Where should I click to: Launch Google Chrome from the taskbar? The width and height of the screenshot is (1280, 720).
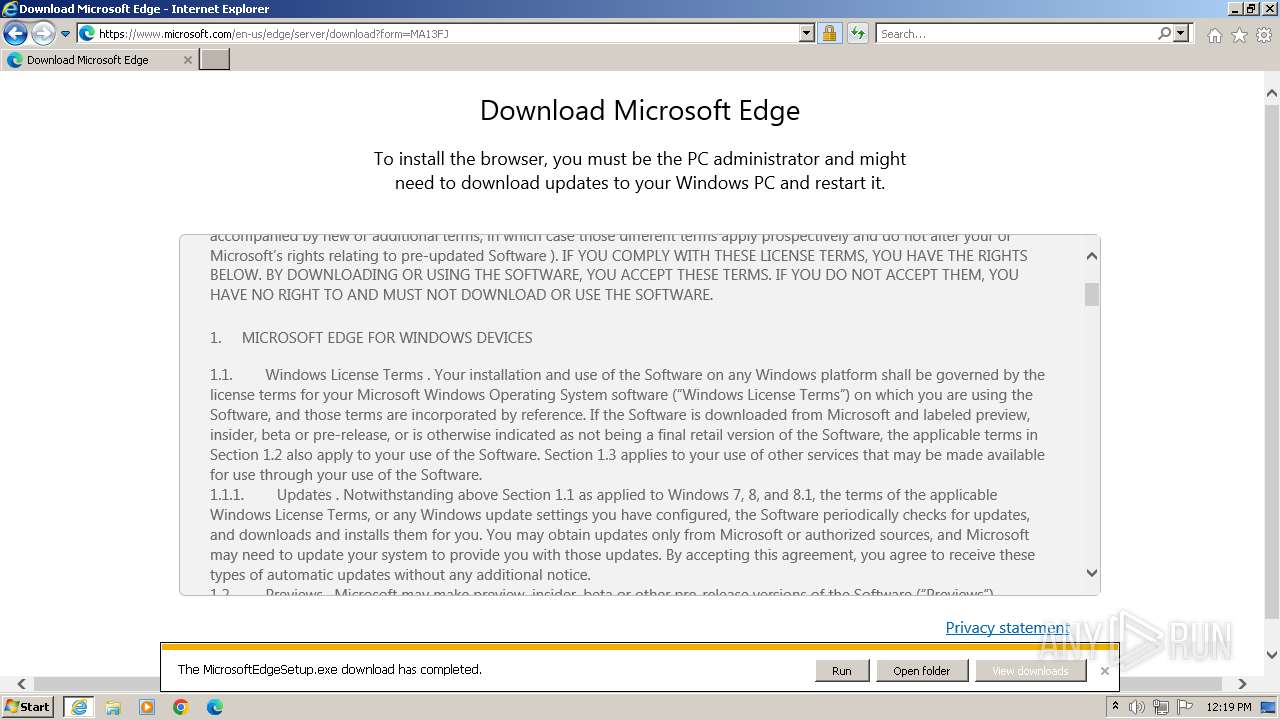181,707
